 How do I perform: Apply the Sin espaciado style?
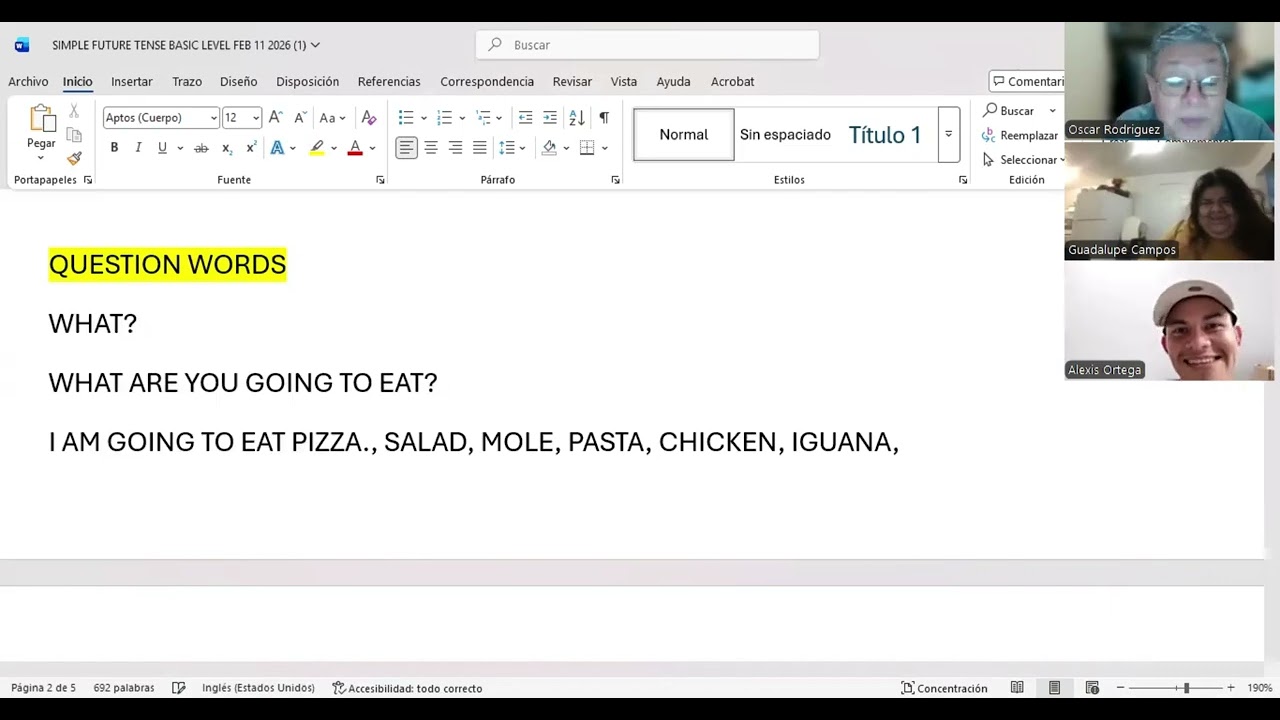point(785,135)
